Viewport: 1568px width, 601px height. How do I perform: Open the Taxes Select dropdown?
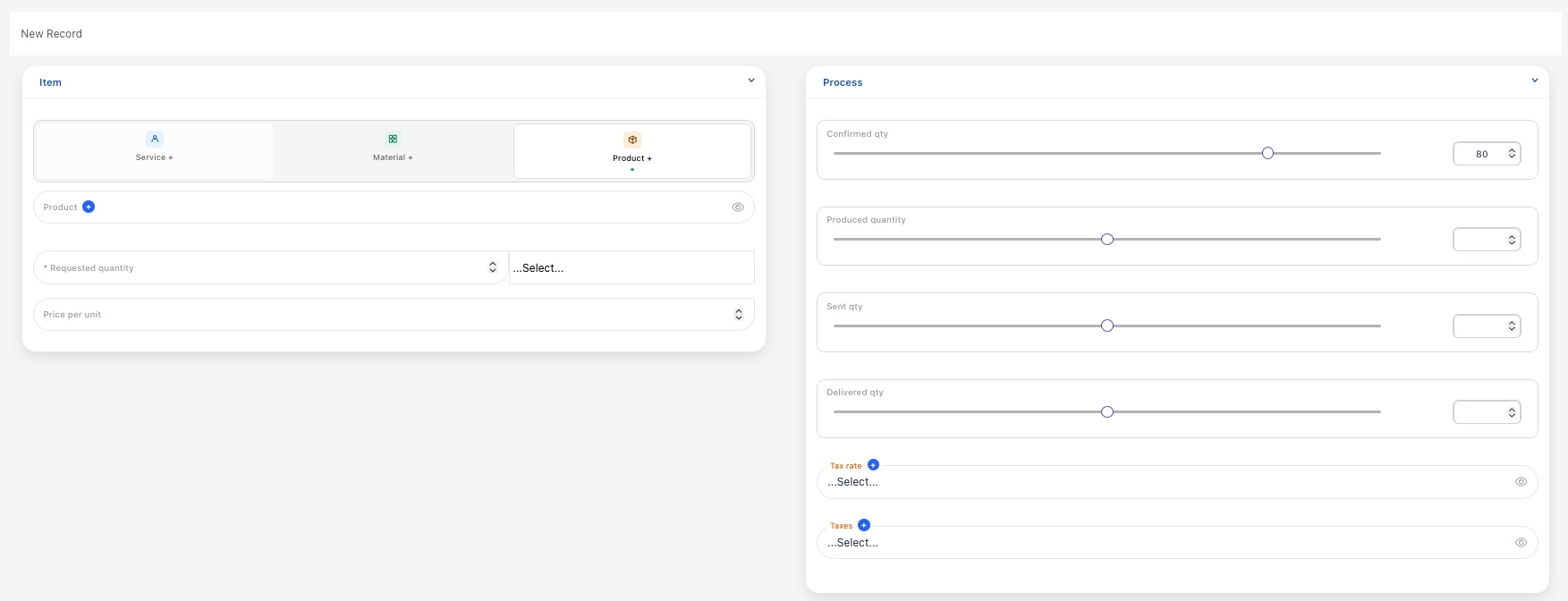1163,544
